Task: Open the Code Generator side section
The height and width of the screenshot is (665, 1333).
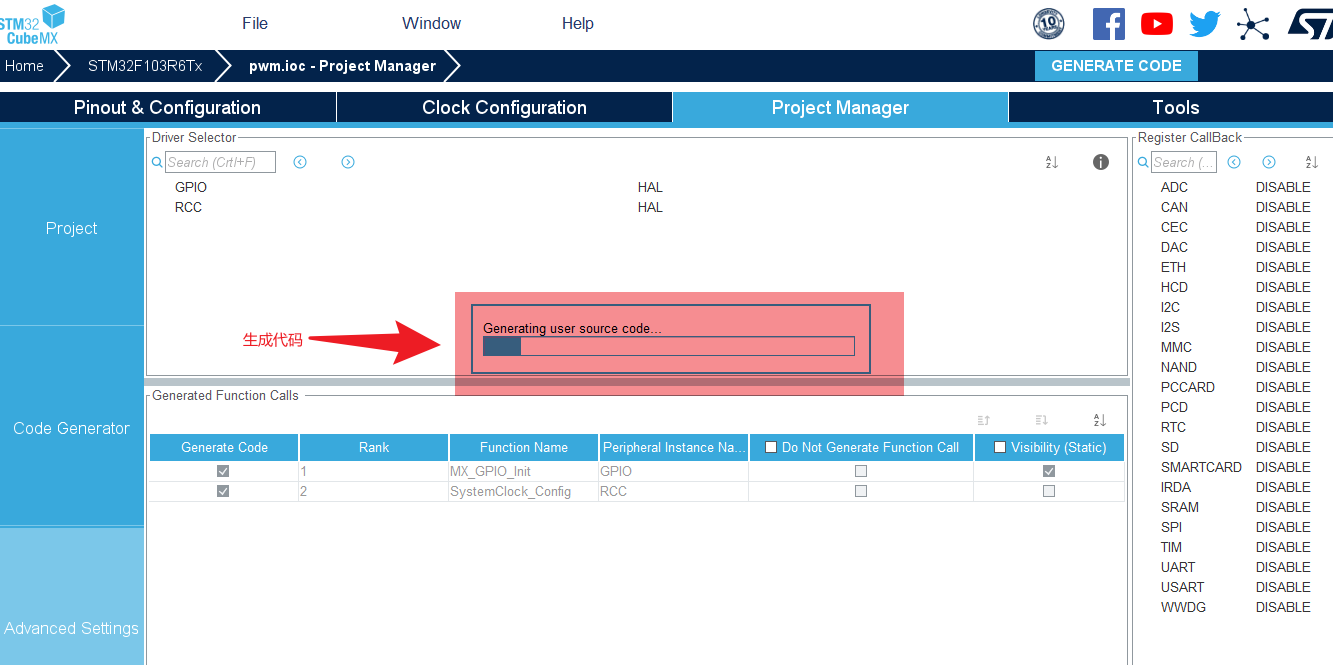Action: (72, 428)
